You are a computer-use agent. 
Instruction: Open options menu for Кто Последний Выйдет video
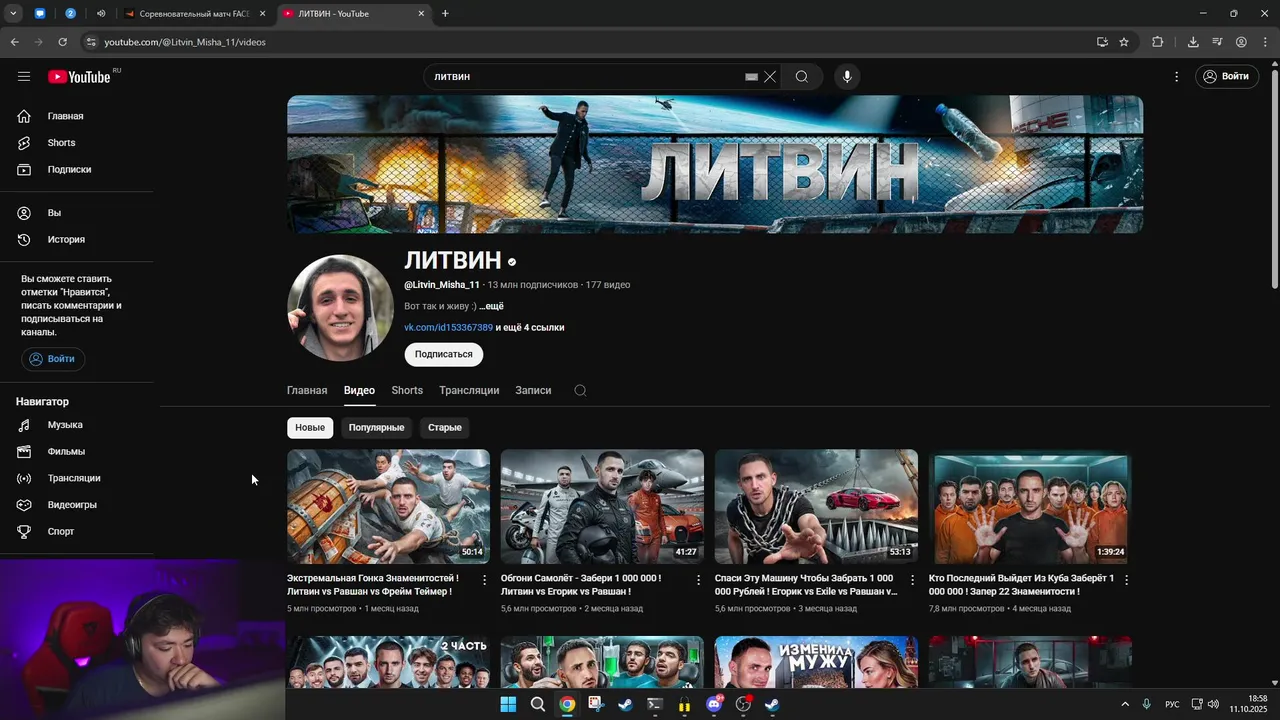point(1126,580)
